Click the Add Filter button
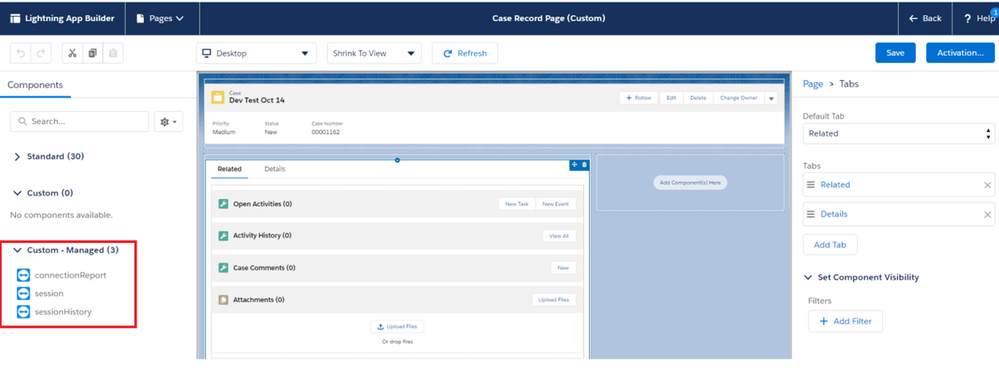Image resolution: width=999 pixels, height=386 pixels. pos(845,322)
